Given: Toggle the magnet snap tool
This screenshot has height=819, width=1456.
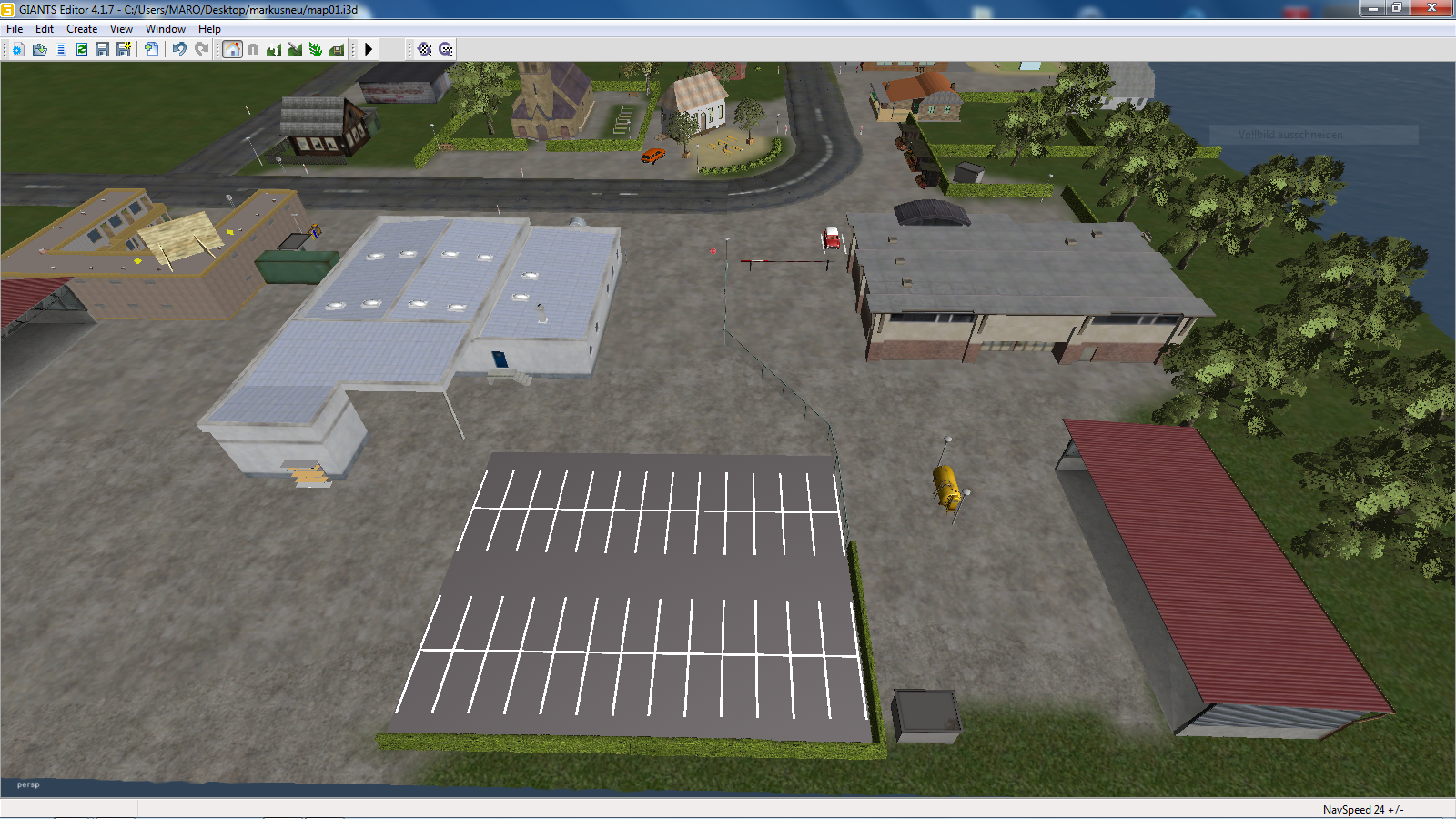Looking at the screenshot, I should point(253,49).
